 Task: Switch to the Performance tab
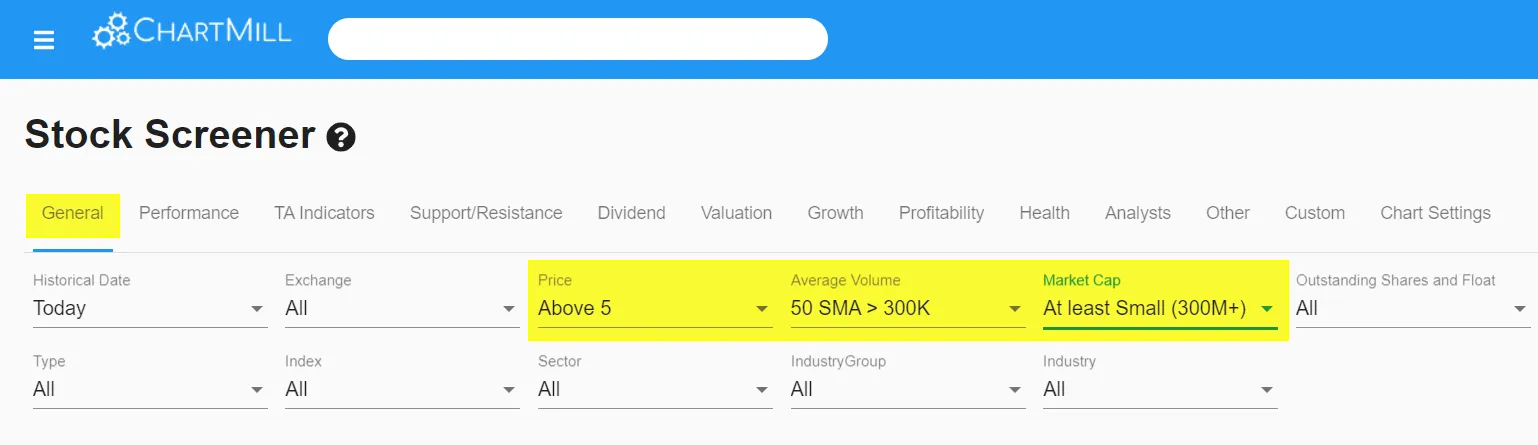[189, 213]
